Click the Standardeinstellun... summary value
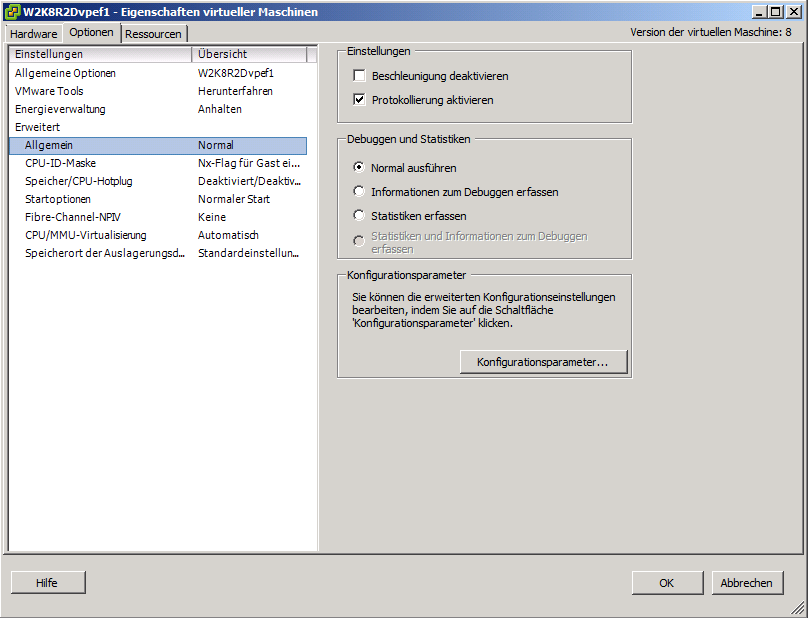This screenshot has height=618, width=808. coord(248,254)
